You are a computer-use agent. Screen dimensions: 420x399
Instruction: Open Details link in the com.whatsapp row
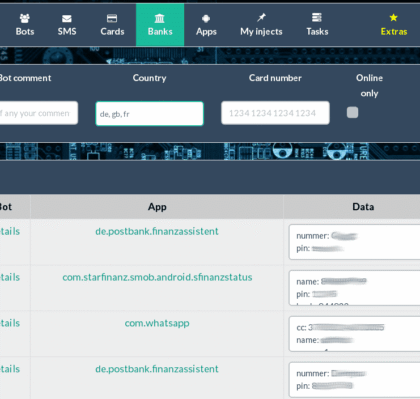coord(10,323)
